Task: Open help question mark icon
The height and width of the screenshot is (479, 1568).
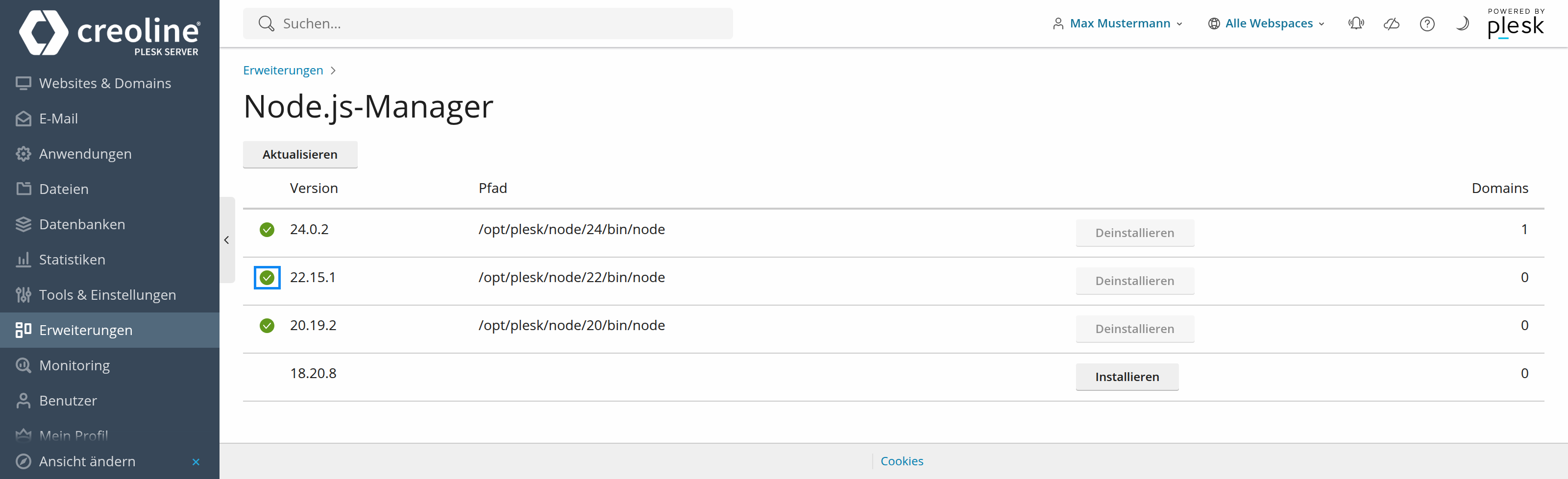Action: pyautogui.click(x=1427, y=24)
